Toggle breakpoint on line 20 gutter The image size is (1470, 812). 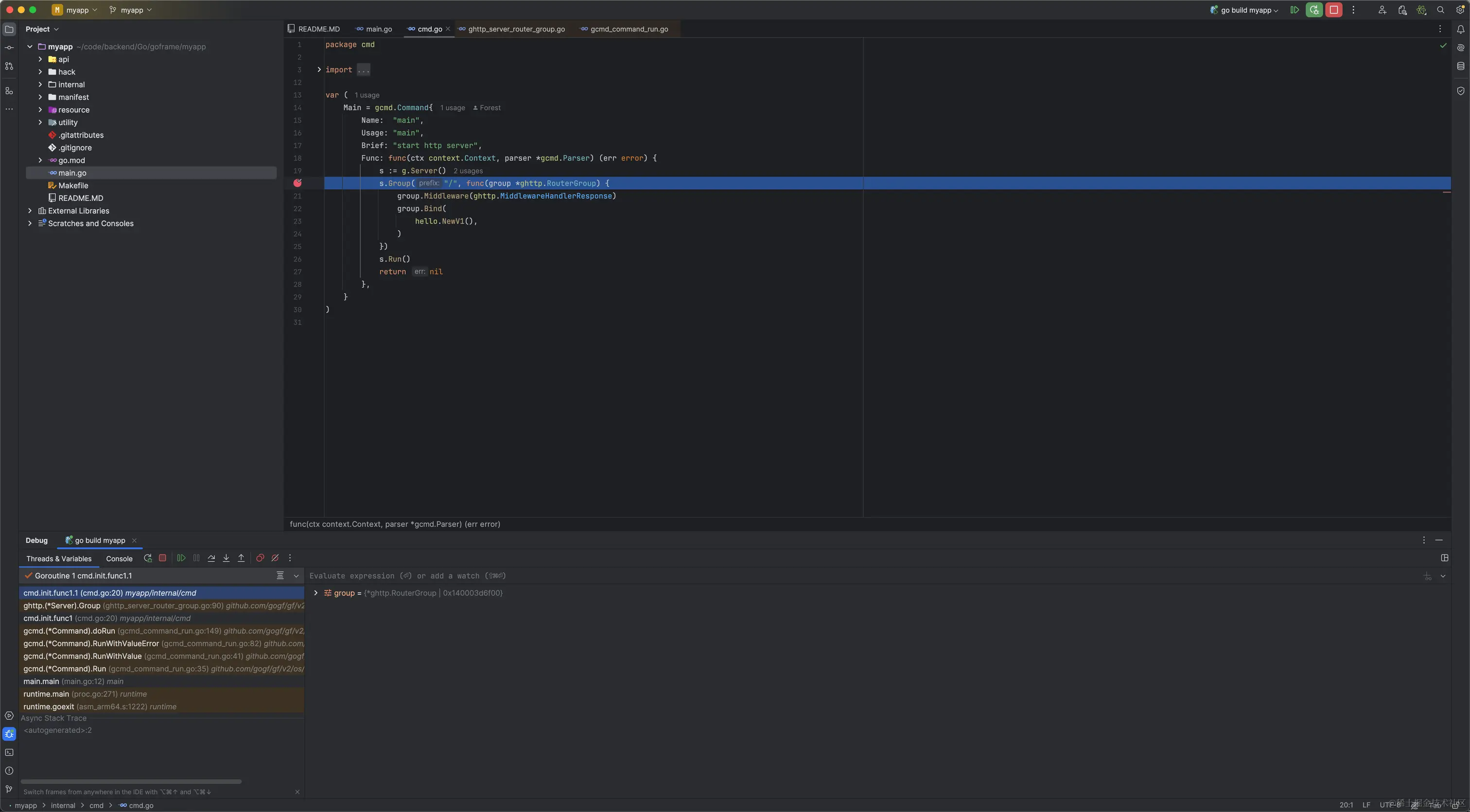(x=297, y=183)
